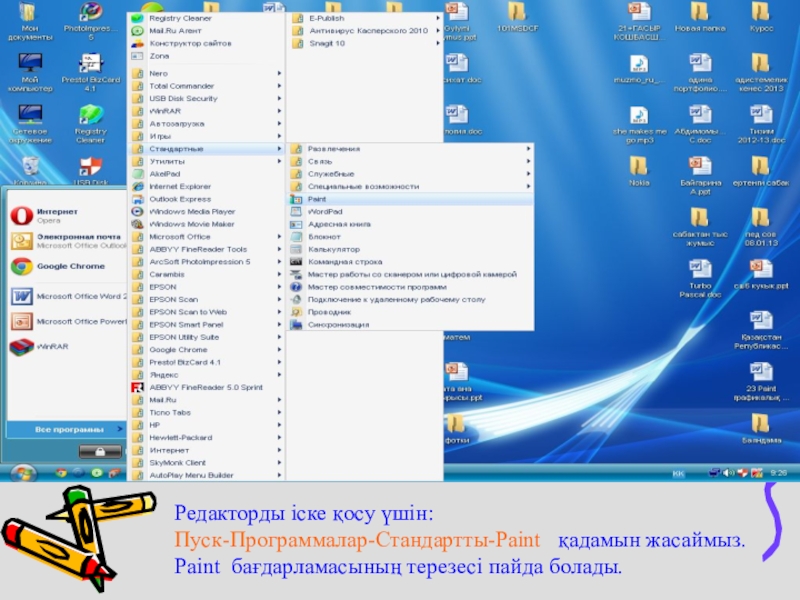Click the Калькулятор icon
The height and width of the screenshot is (600, 800).
(x=296, y=249)
